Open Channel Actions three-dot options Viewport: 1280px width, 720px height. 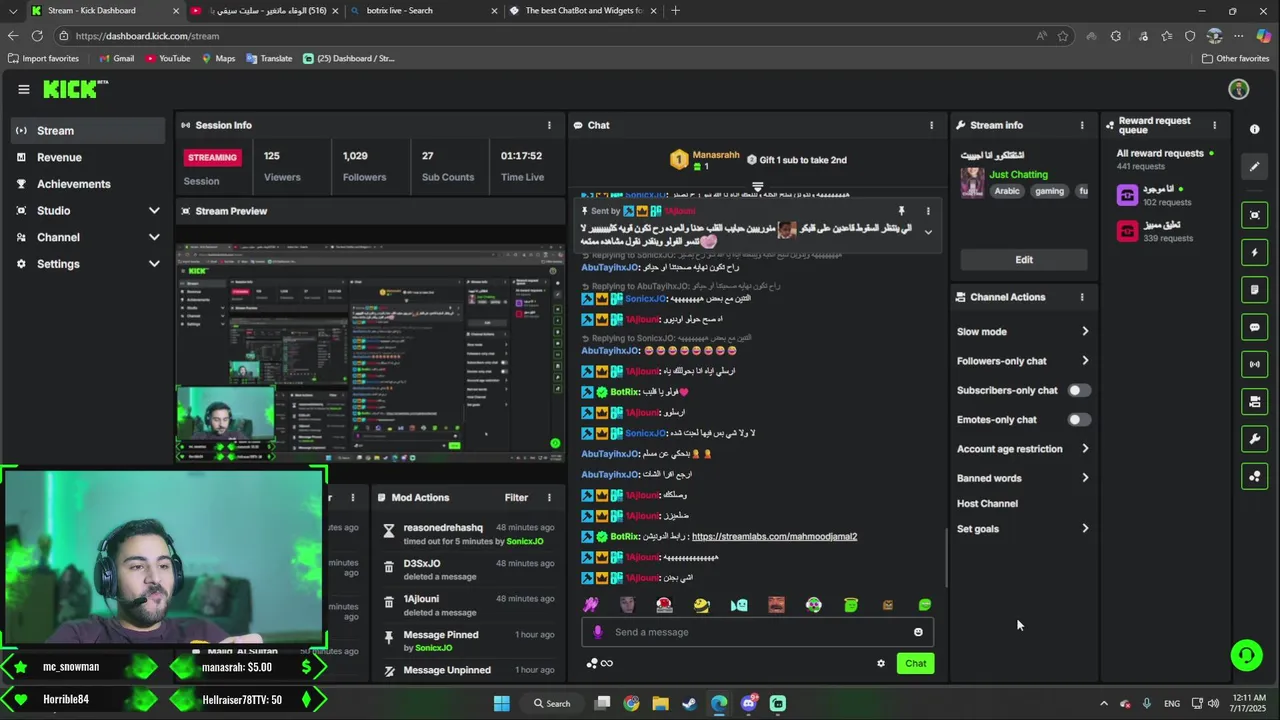[x=1082, y=297]
